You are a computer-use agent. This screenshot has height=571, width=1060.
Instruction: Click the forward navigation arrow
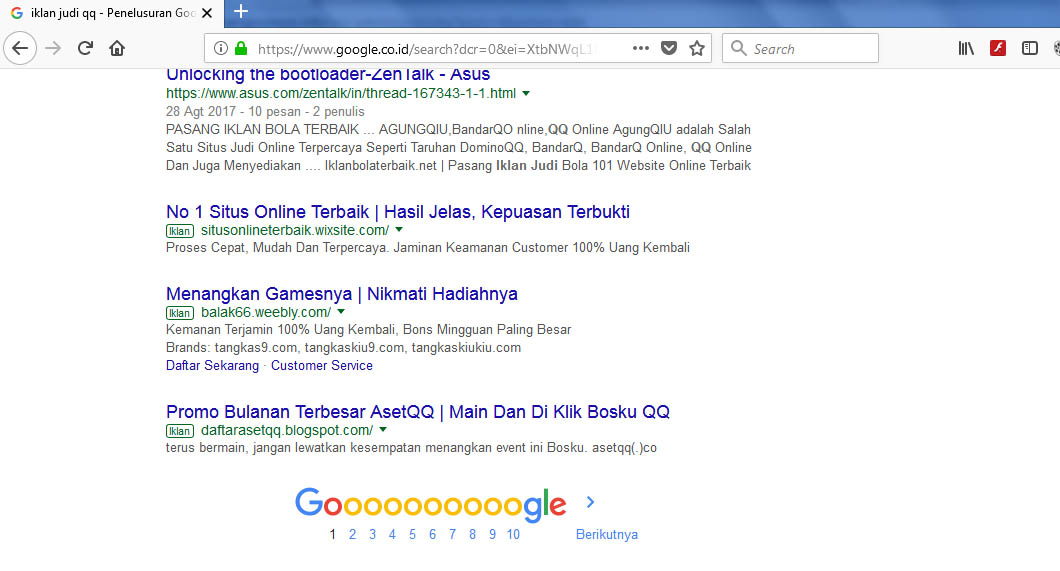click(53, 48)
